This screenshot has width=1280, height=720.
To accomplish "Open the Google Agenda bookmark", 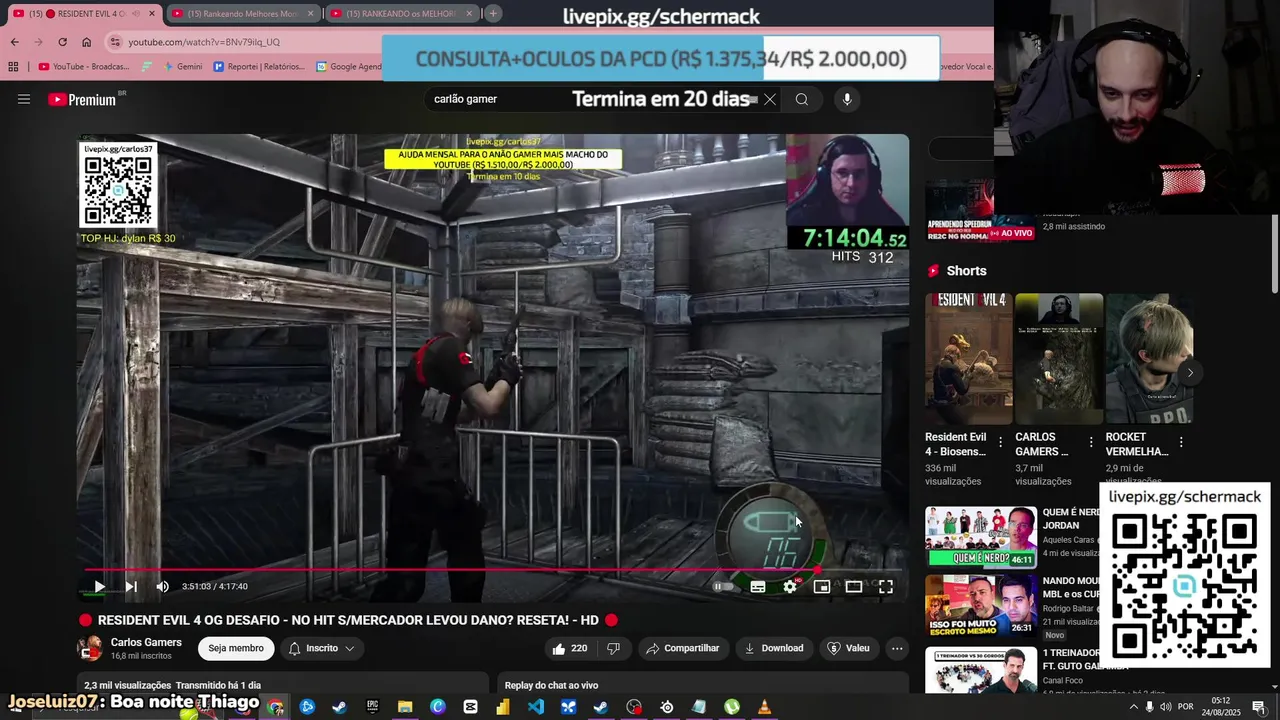I will point(349,67).
